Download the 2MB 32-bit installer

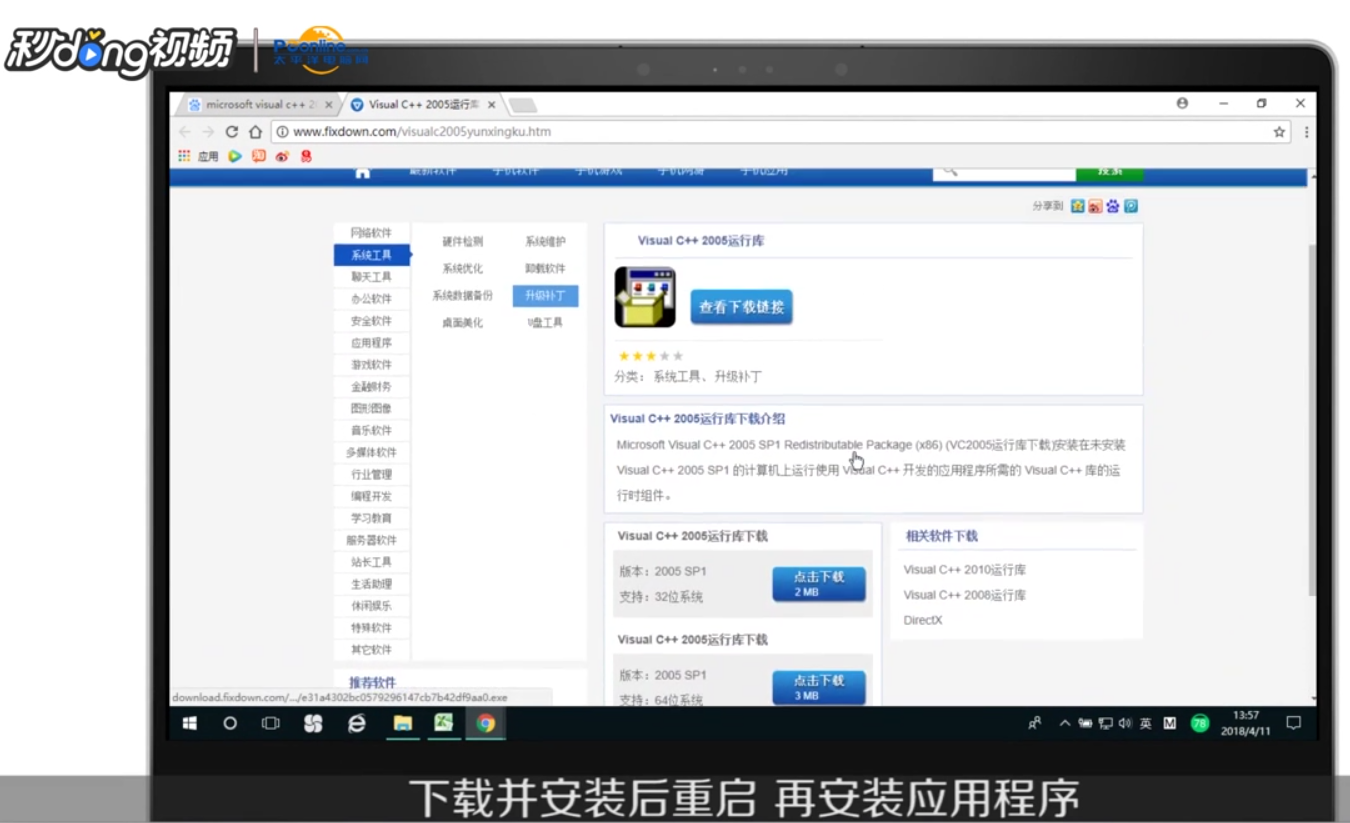pos(818,584)
